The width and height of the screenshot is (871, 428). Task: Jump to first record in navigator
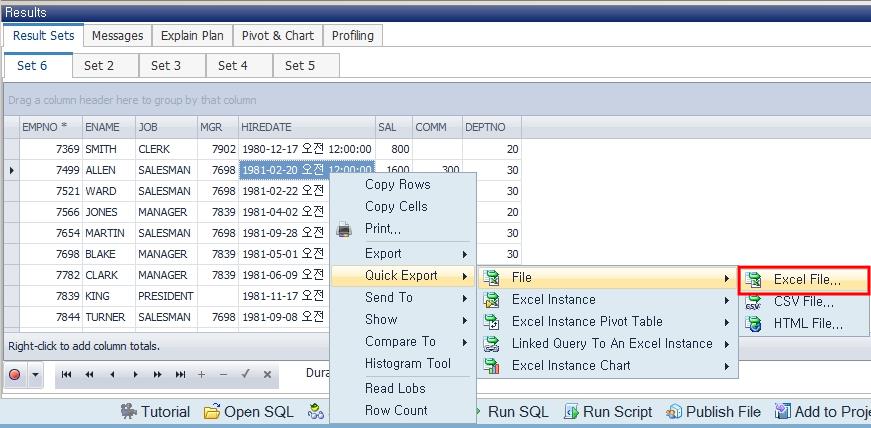point(66,375)
